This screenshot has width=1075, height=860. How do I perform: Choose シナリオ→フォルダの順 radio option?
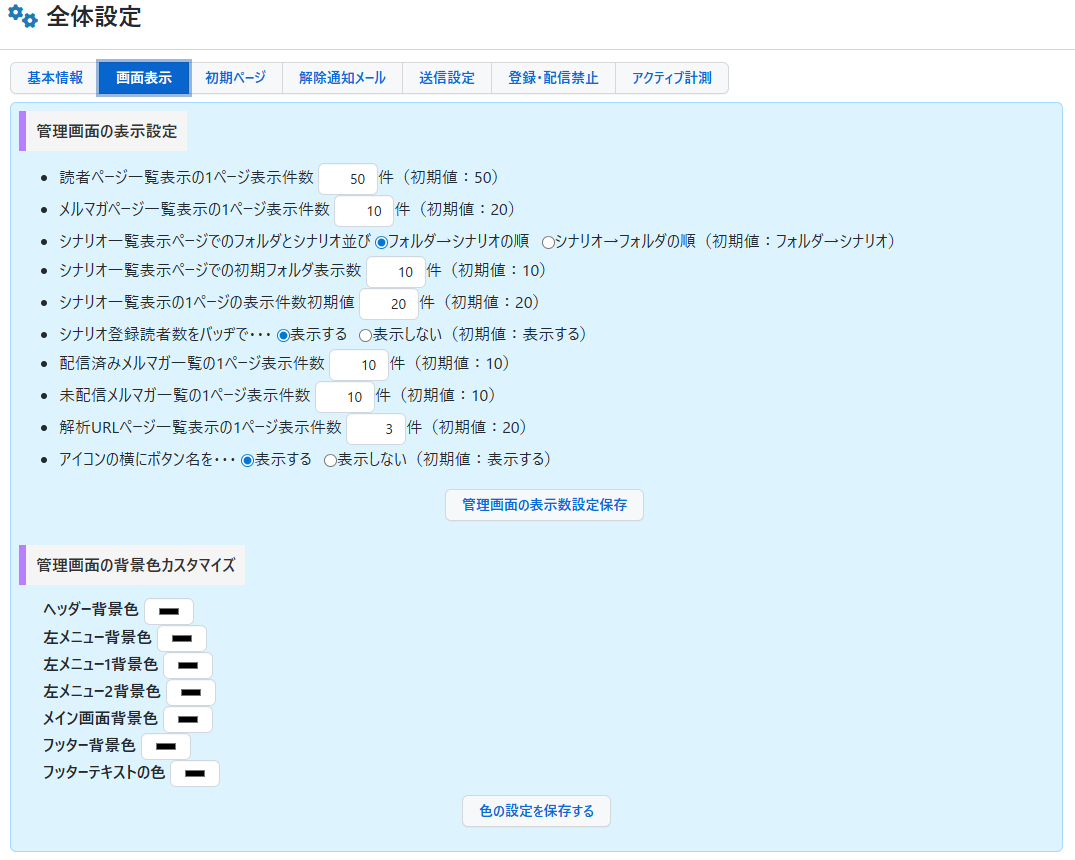point(548,242)
